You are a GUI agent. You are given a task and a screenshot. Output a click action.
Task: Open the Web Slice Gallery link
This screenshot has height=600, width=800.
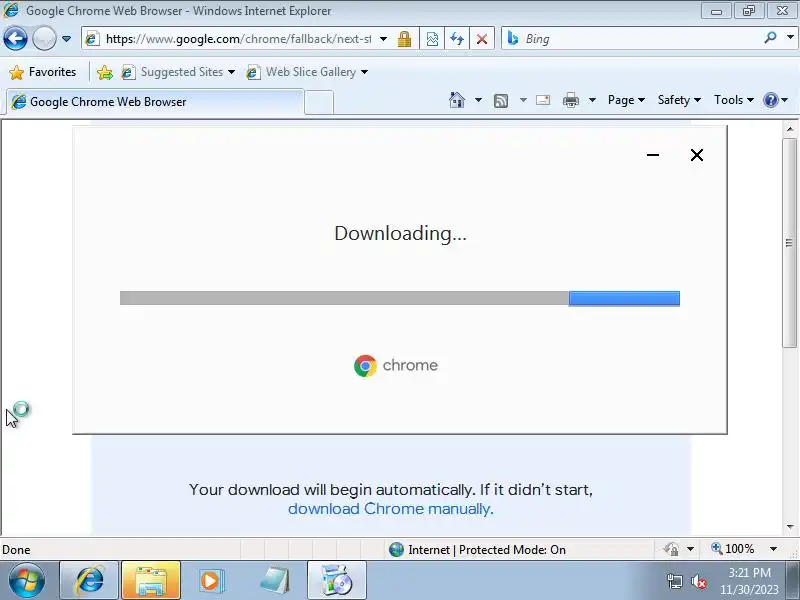(x=305, y=72)
